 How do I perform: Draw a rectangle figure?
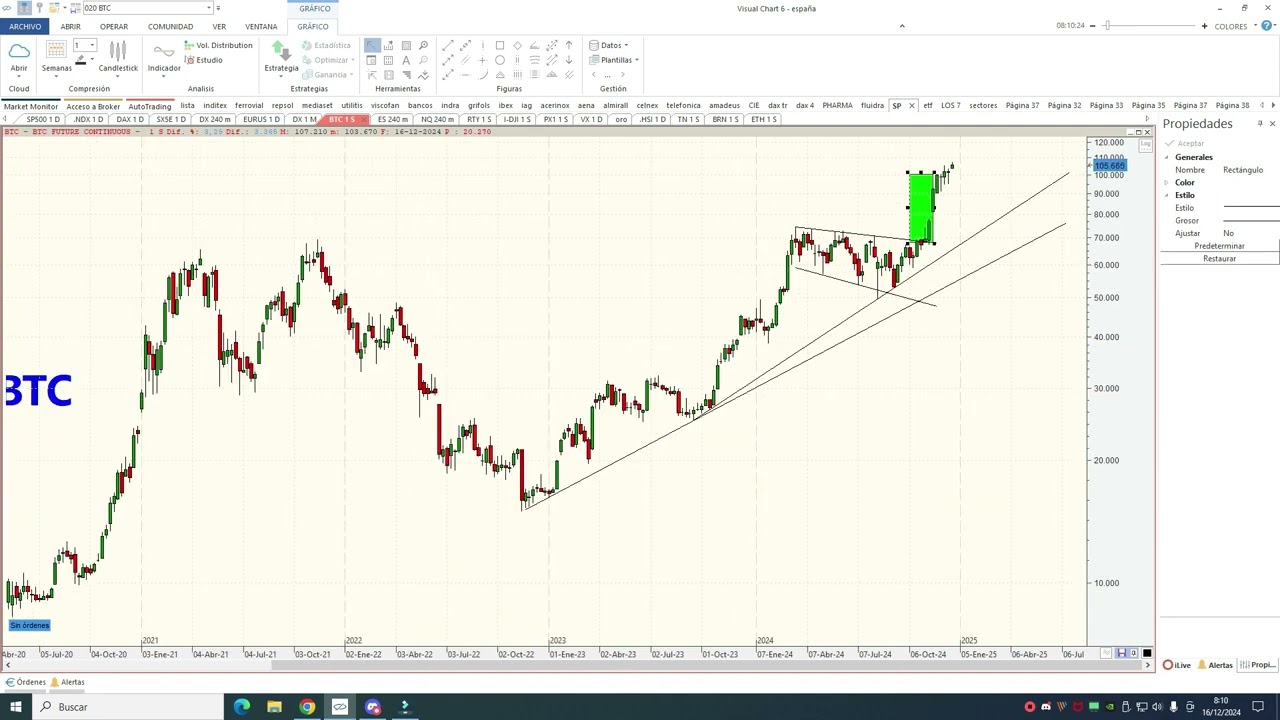500,45
